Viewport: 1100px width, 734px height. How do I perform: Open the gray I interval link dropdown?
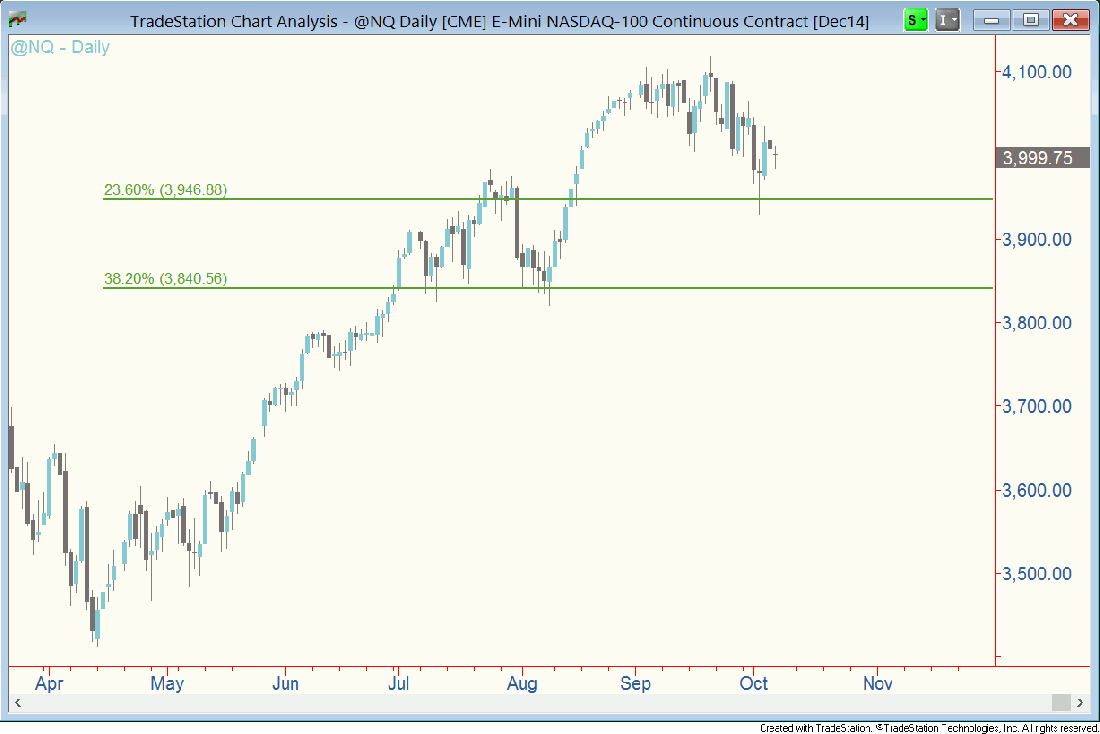pos(948,20)
